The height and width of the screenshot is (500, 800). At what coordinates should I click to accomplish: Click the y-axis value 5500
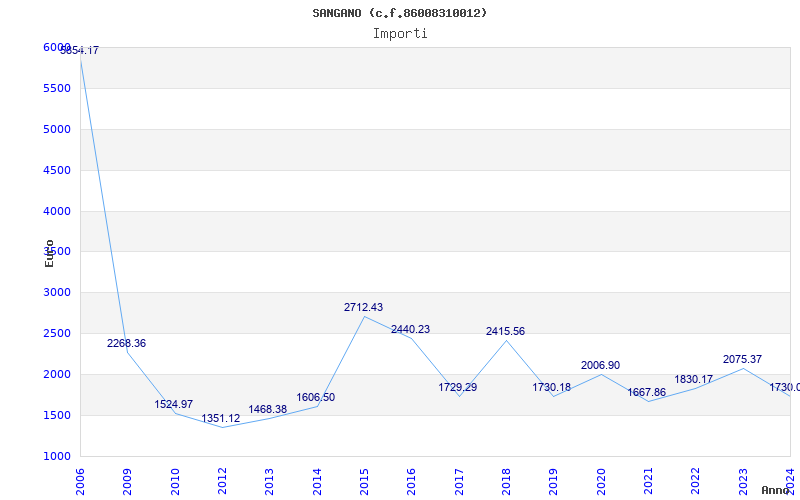pyautogui.click(x=57, y=88)
